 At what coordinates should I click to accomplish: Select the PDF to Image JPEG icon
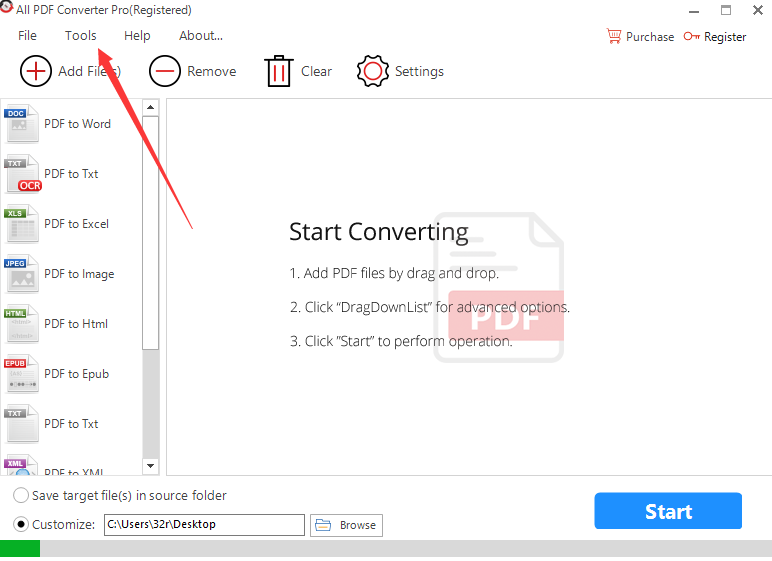[21, 274]
